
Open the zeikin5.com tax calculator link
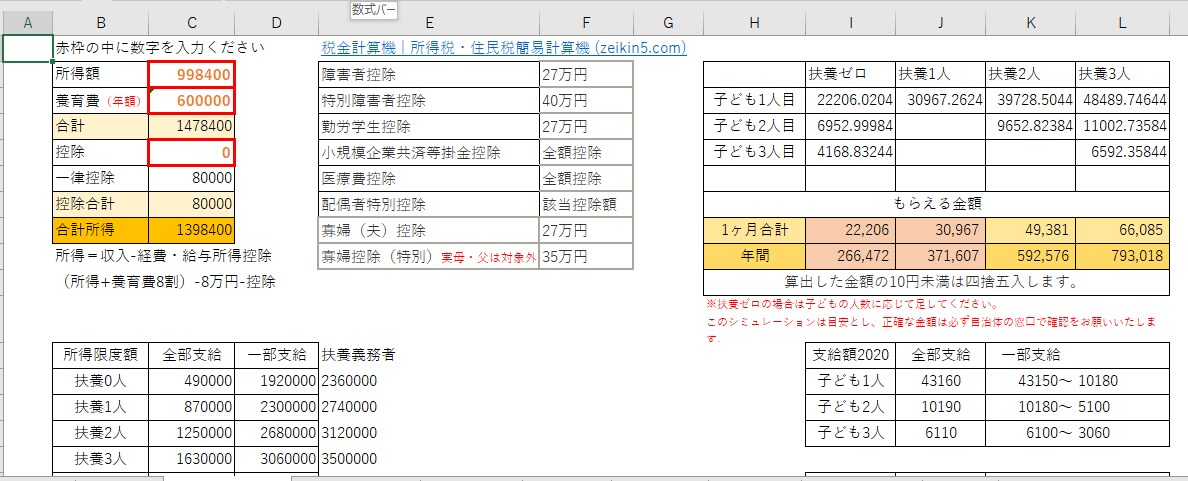[x=504, y=48]
